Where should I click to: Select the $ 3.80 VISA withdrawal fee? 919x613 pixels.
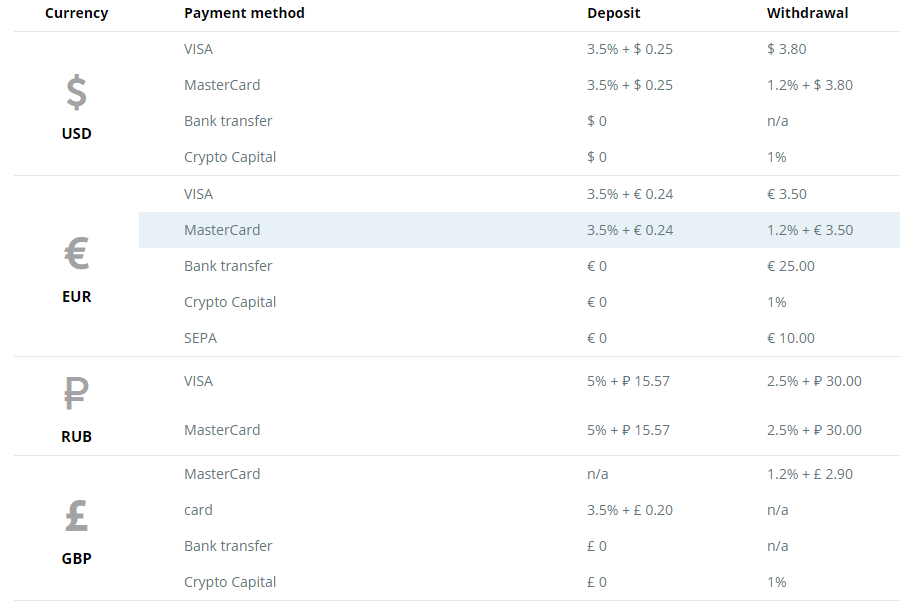(x=787, y=49)
